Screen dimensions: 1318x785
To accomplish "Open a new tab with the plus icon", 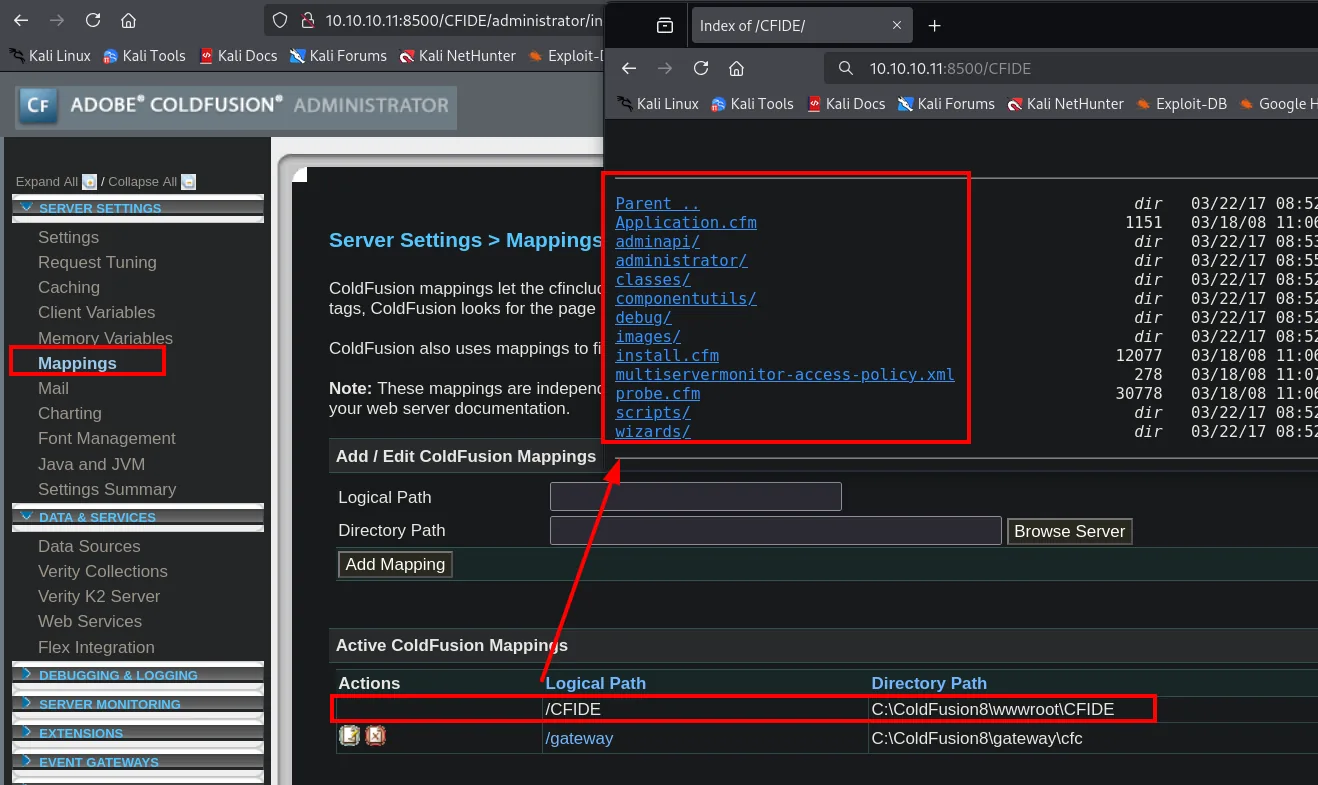I will coord(934,26).
